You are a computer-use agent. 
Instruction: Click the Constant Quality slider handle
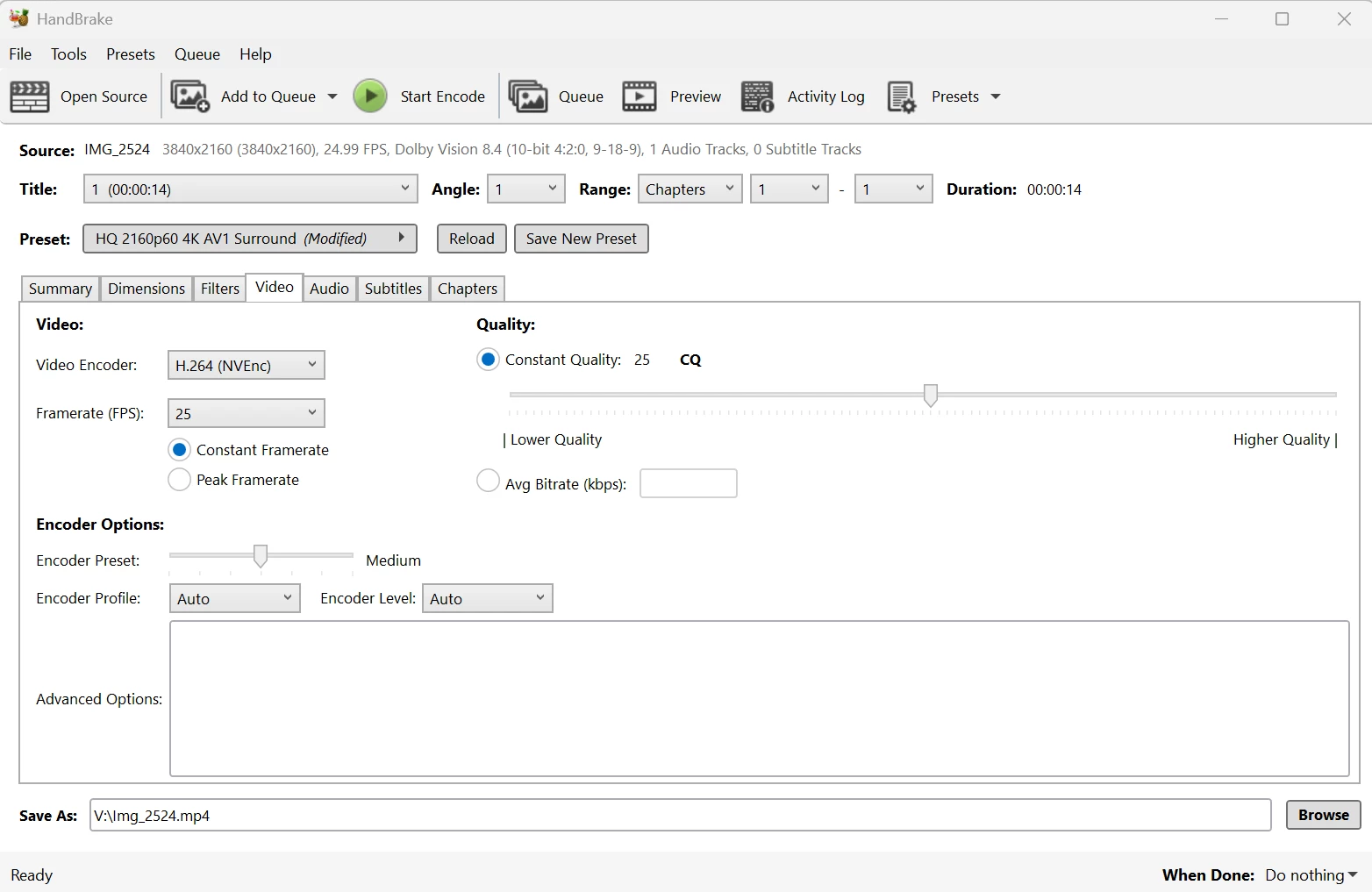coord(931,396)
